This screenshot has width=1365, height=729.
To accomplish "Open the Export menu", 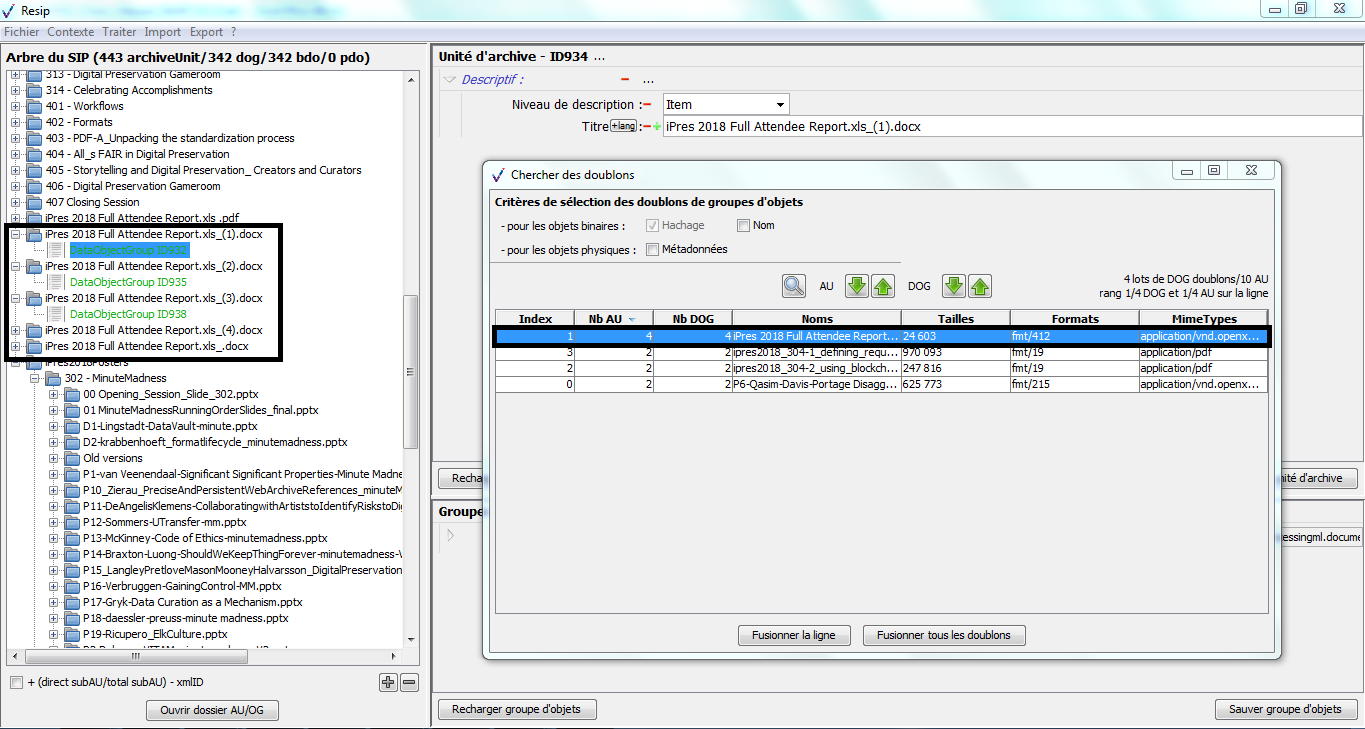I will 206,32.
